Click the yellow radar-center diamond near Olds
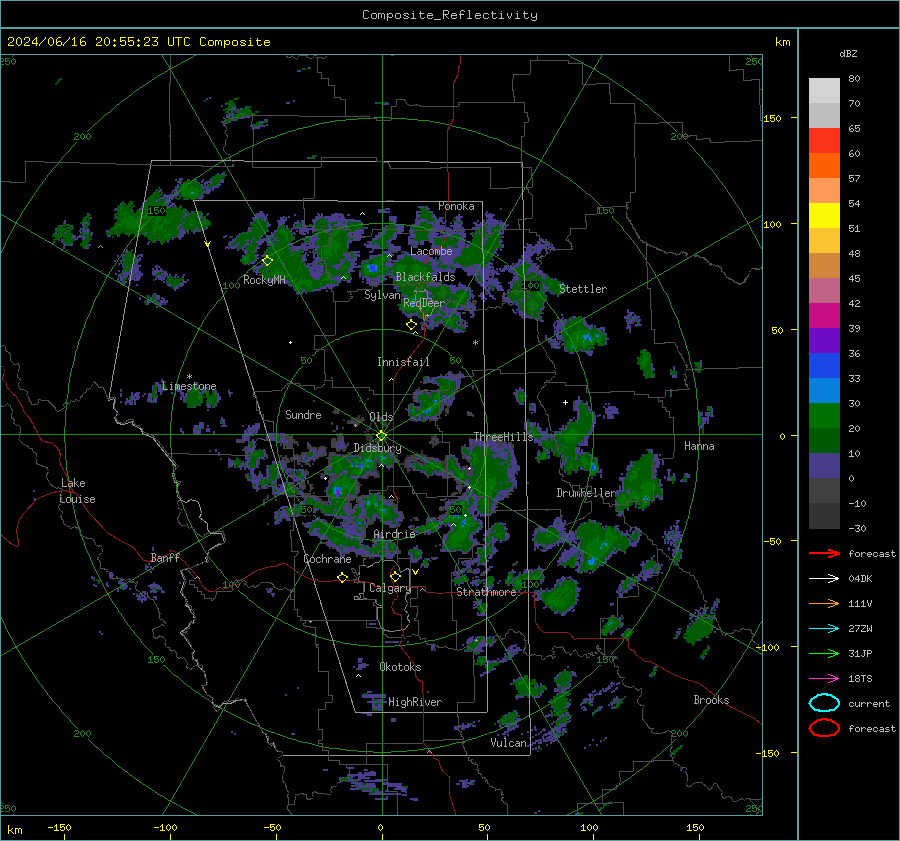The image size is (900, 841). pyautogui.click(x=381, y=436)
